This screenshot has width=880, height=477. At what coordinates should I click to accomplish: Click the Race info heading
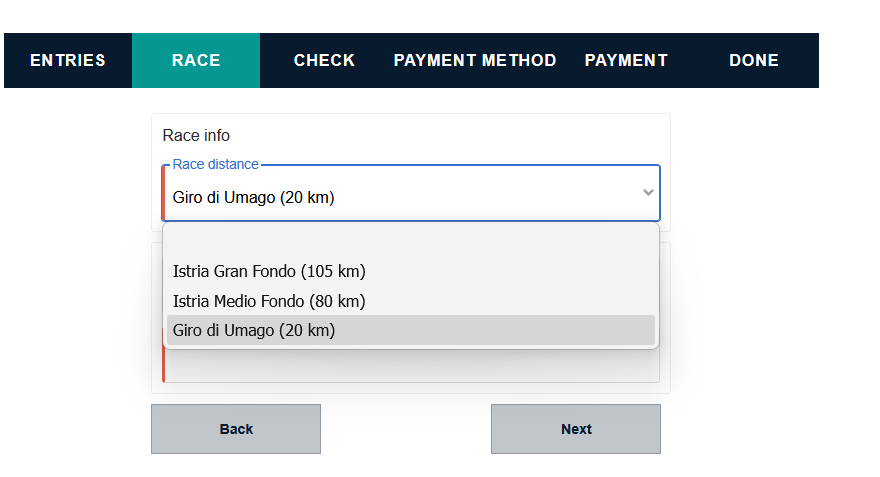click(x=196, y=135)
